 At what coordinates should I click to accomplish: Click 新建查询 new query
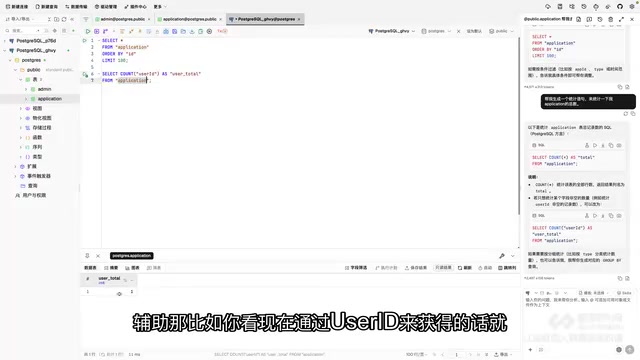pos(47,7)
